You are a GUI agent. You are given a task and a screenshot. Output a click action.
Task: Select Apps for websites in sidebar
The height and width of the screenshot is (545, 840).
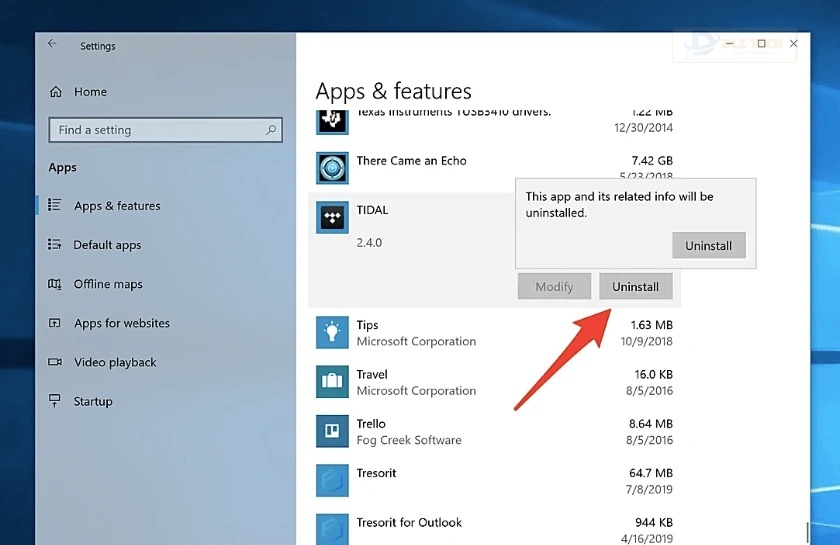(x=121, y=323)
